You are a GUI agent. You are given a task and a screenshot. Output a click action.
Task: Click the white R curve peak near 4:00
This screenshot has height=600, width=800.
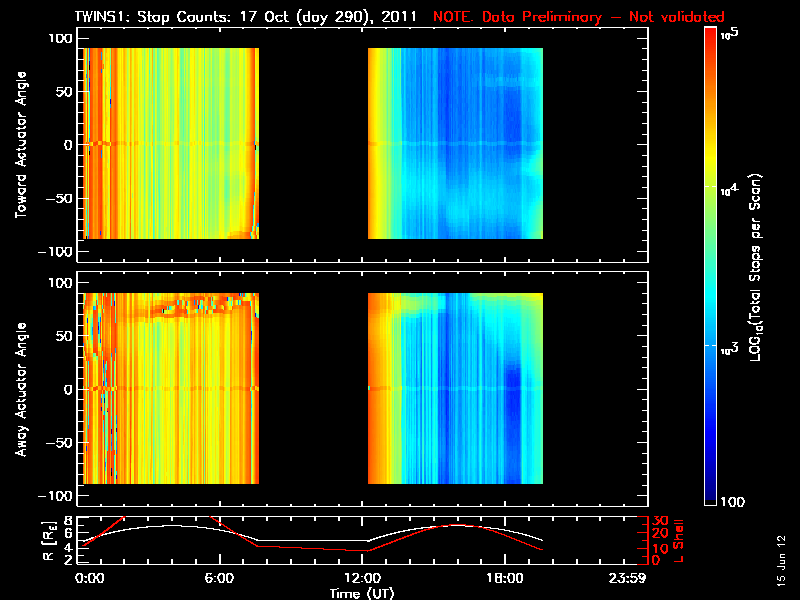(x=172, y=526)
